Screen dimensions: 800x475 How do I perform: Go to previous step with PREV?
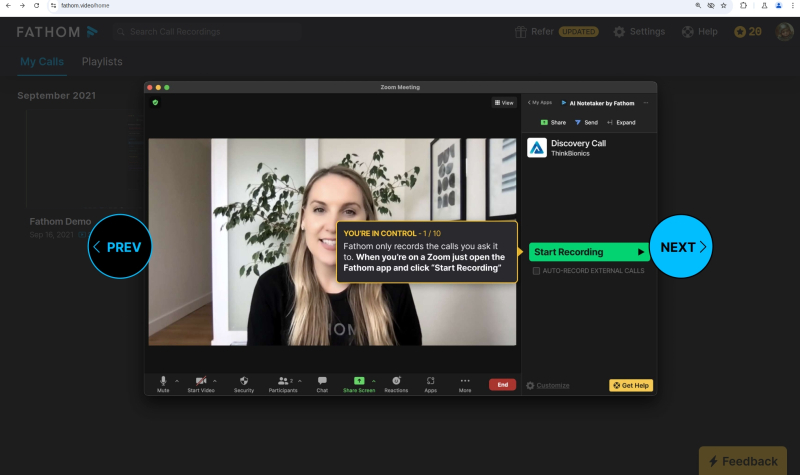click(x=120, y=247)
